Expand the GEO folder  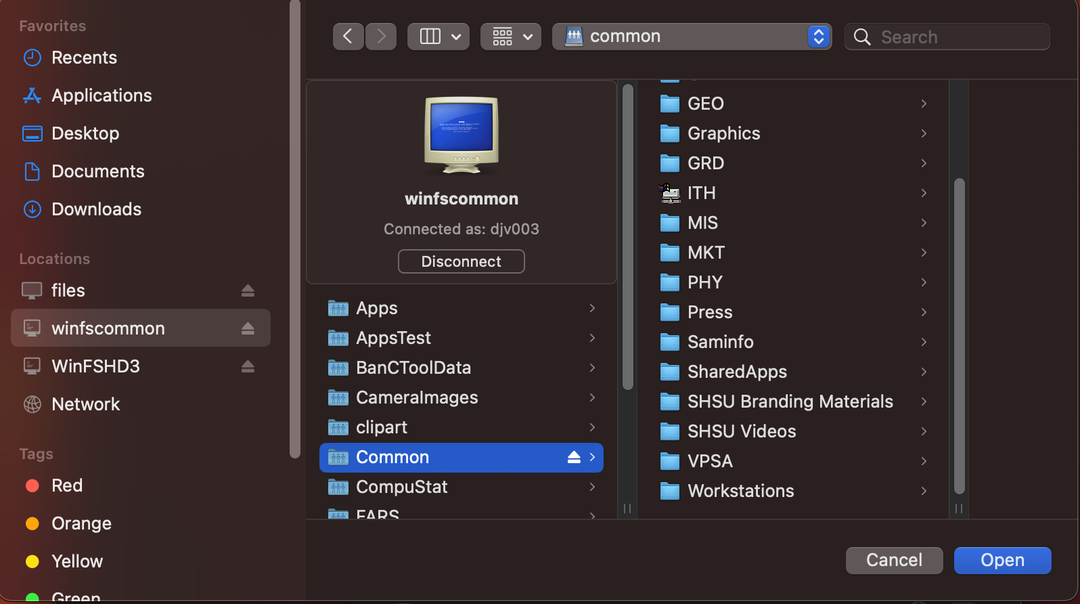point(922,103)
